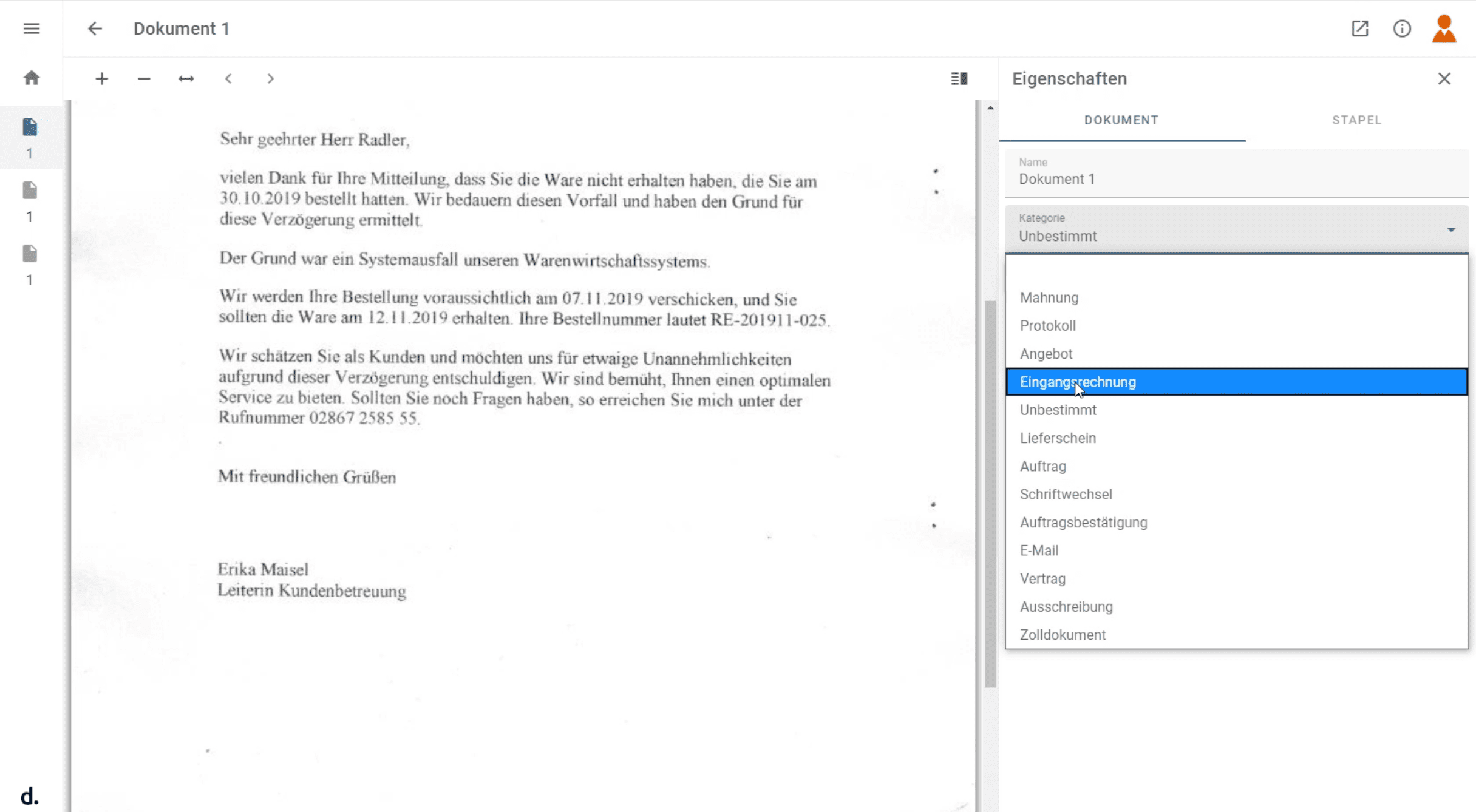Click the scroll up arrow of viewer
1476x812 pixels.
point(990,107)
